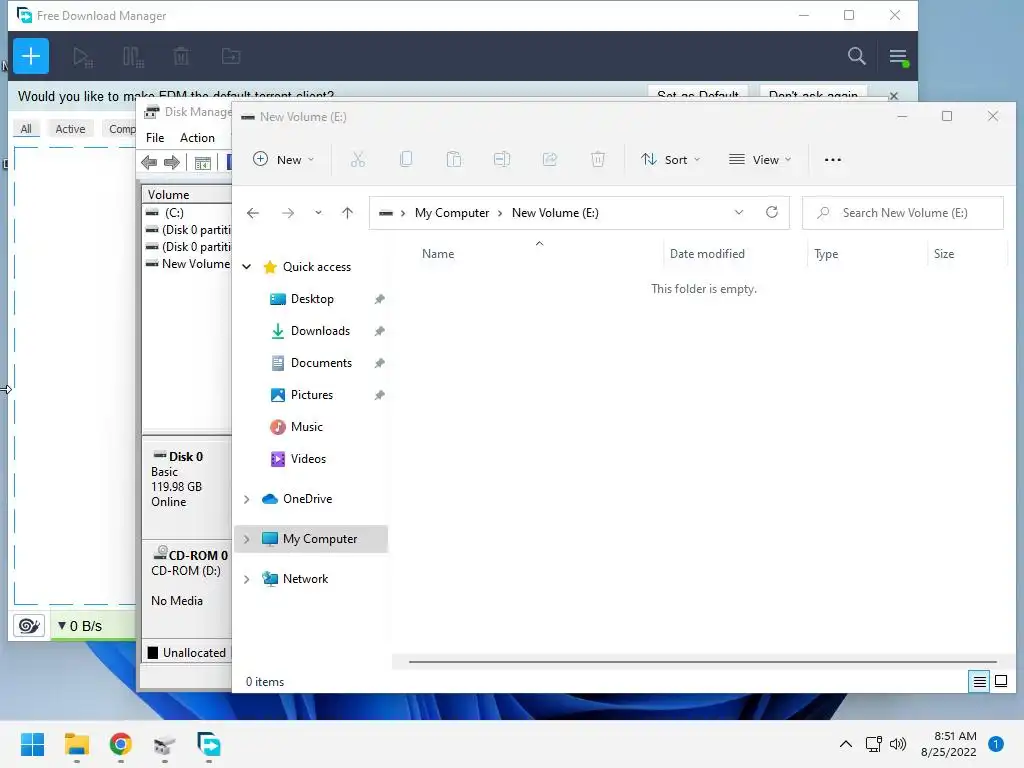Image resolution: width=1024 pixels, height=768 pixels.
Task: Open Documents in Quick access
Action: tap(321, 363)
